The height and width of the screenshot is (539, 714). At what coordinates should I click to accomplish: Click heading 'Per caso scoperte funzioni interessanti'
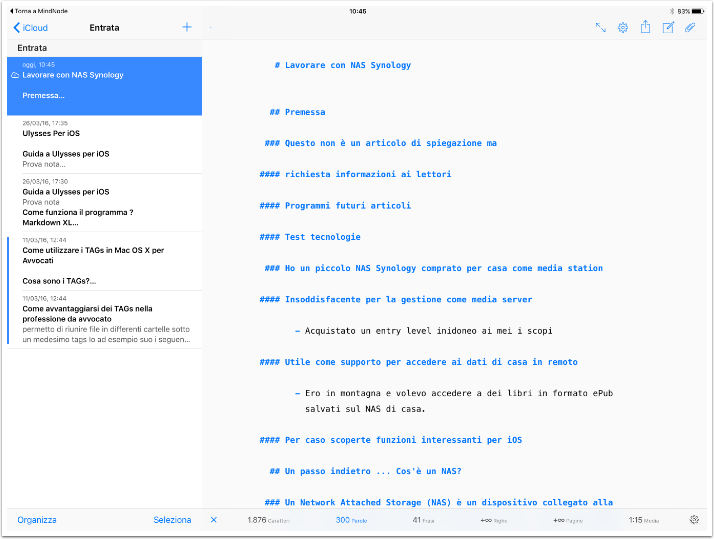pyautogui.click(x=391, y=440)
